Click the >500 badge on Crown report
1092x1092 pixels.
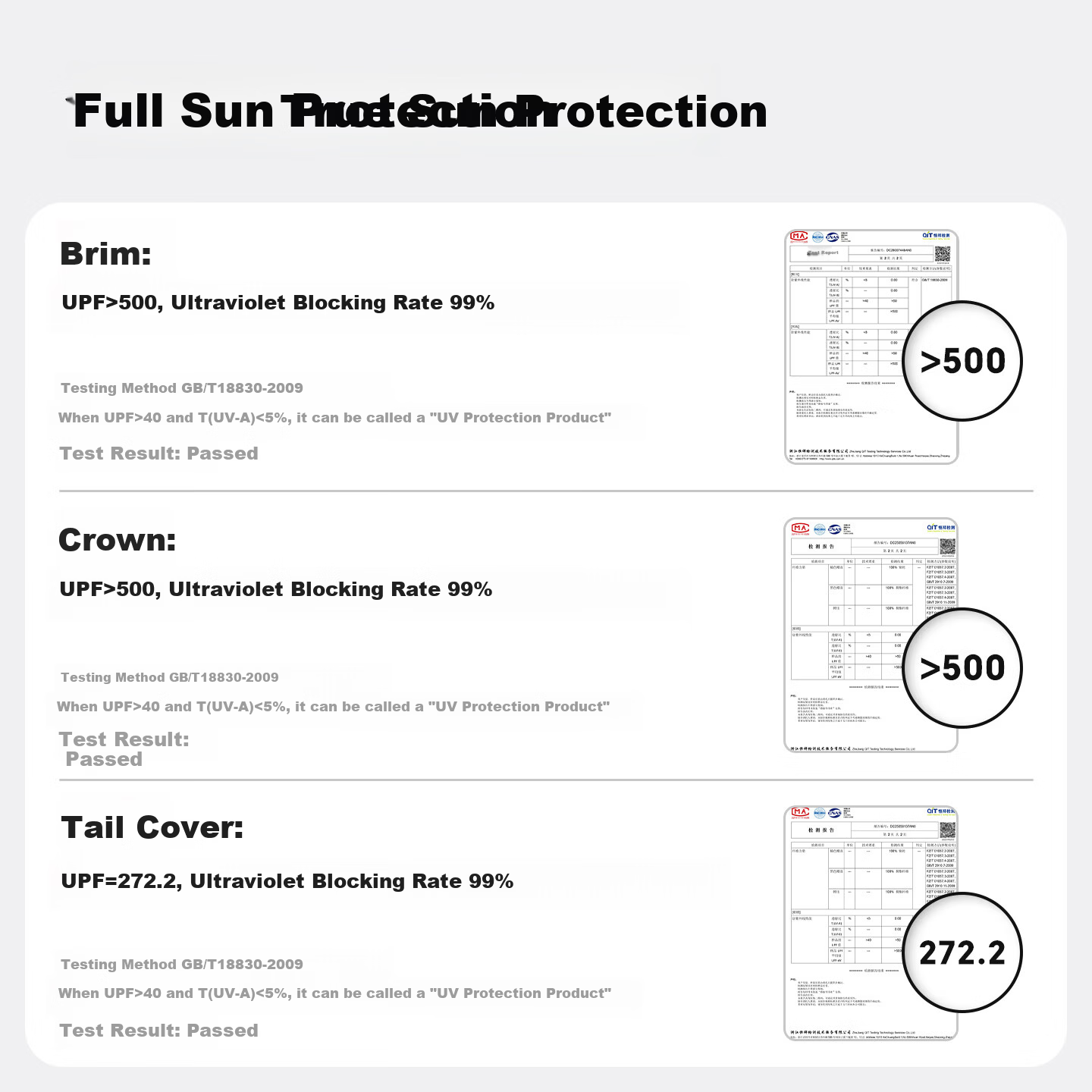pyautogui.click(x=962, y=668)
